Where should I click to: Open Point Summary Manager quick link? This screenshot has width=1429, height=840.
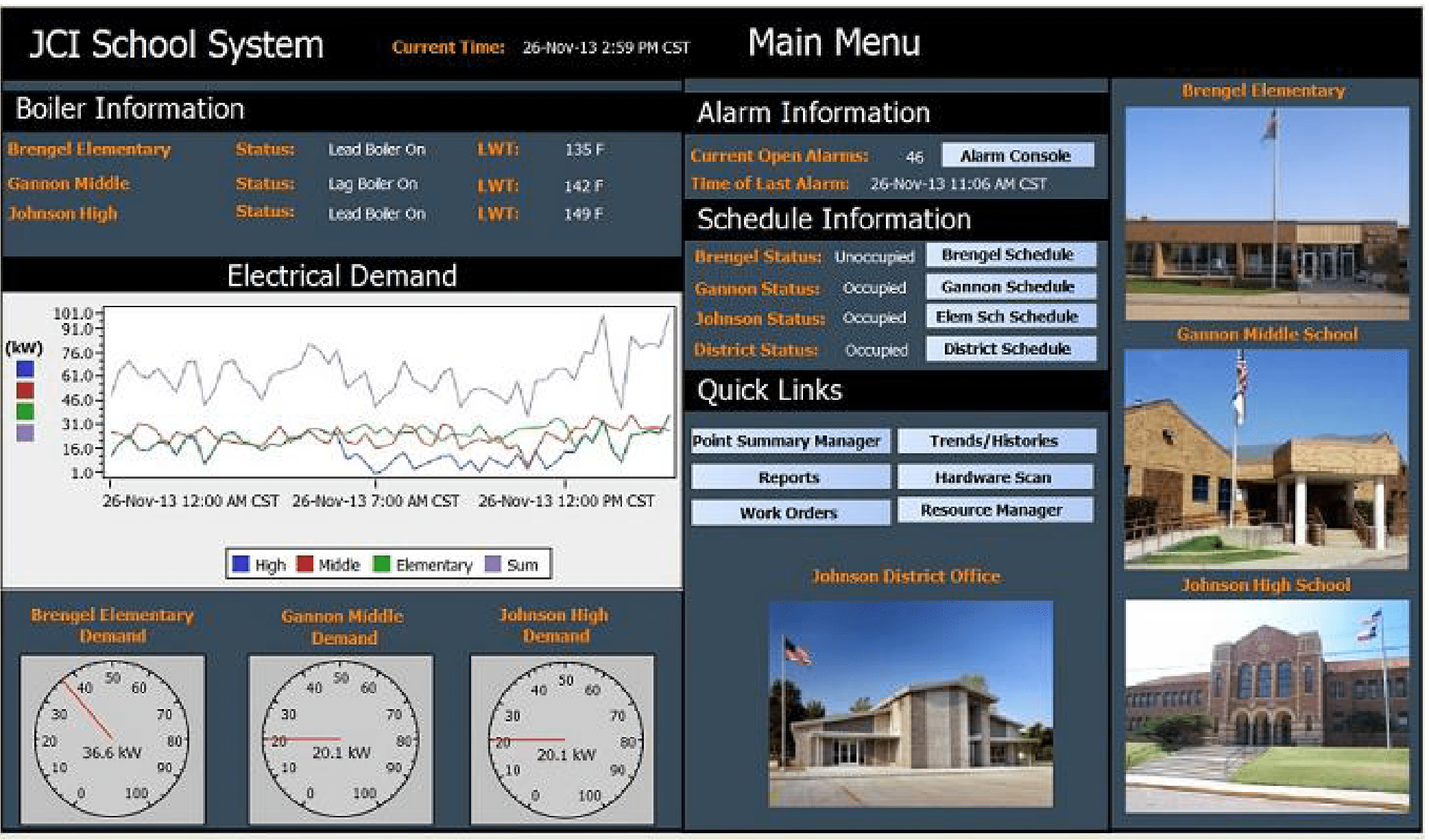pyautogui.click(x=789, y=441)
